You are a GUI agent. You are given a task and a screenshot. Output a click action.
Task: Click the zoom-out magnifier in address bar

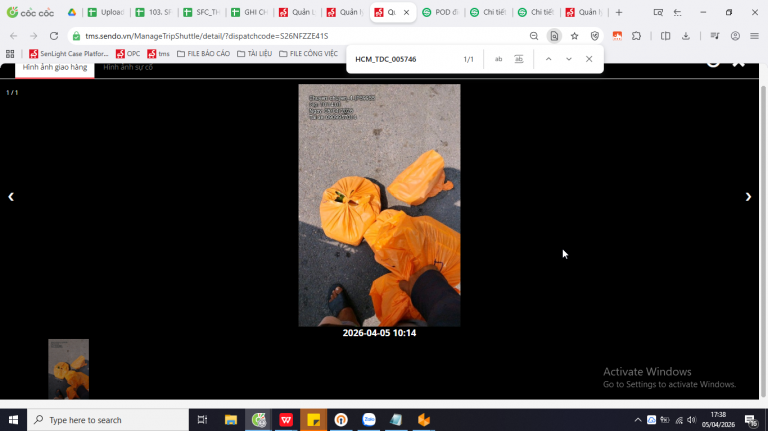coord(534,36)
